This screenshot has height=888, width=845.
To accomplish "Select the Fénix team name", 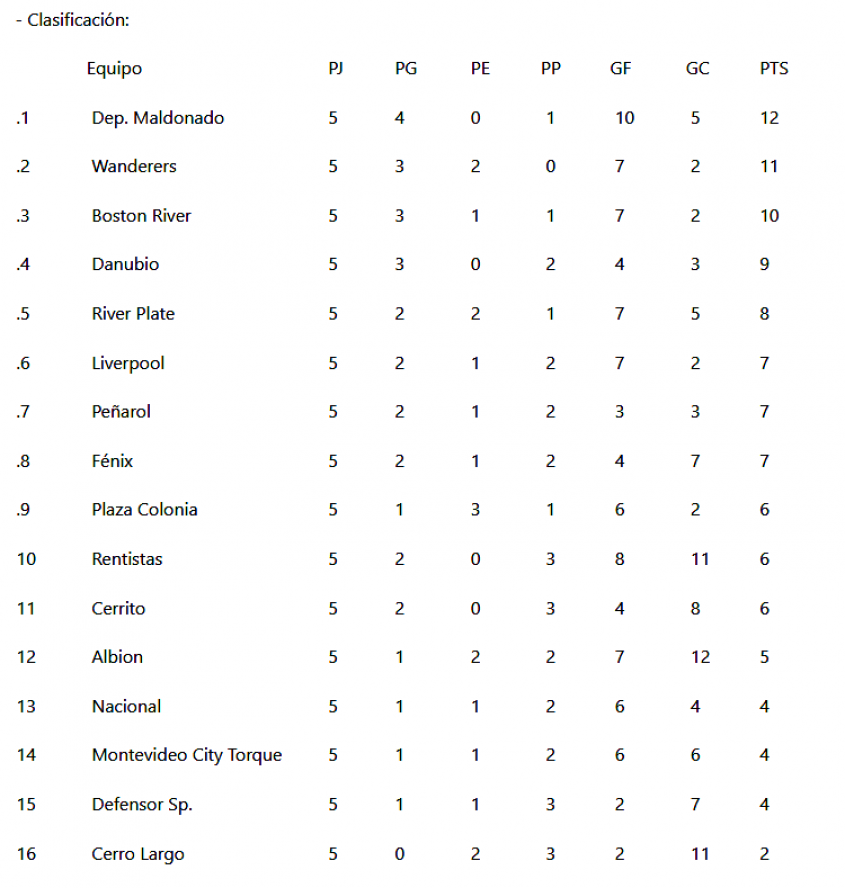I will tap(112, 461).
